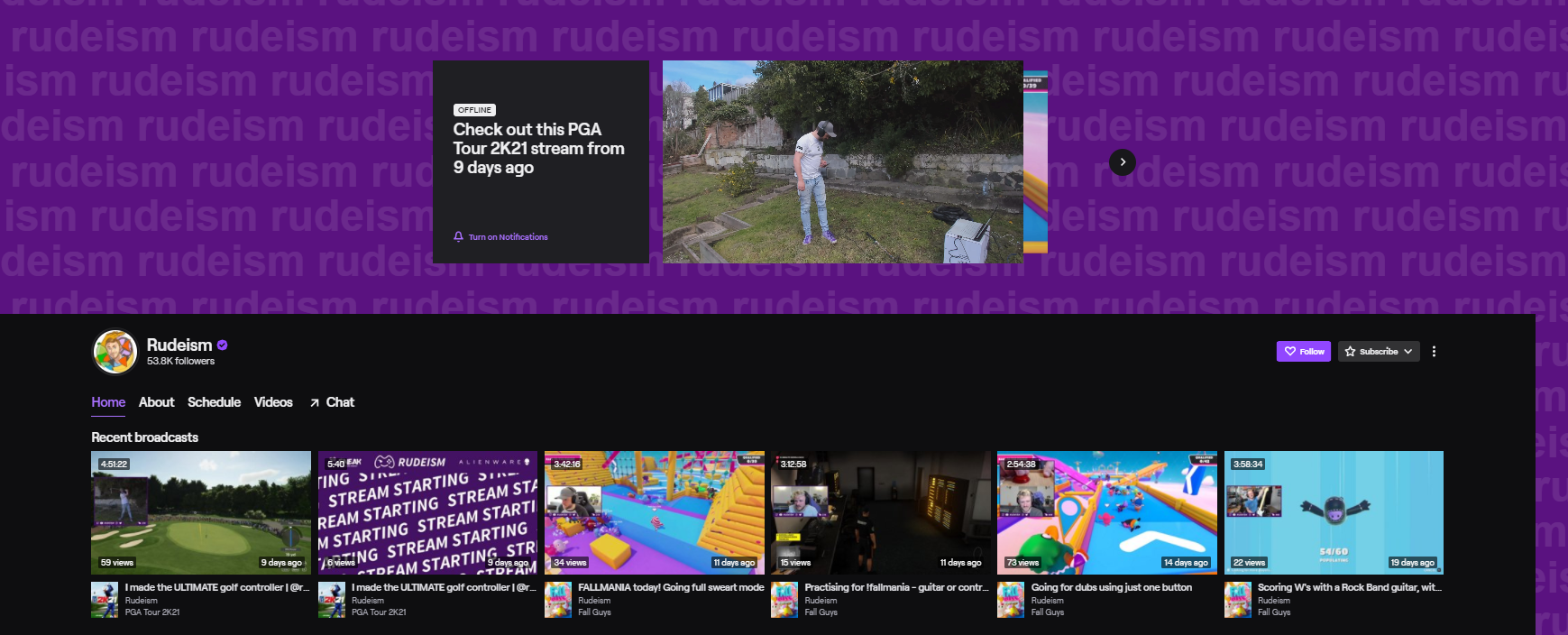Advance the featured carousel with the right arrow
Image resolution: width=1568 pixels, height=635 pixels.
click(x=1122, y=162)
